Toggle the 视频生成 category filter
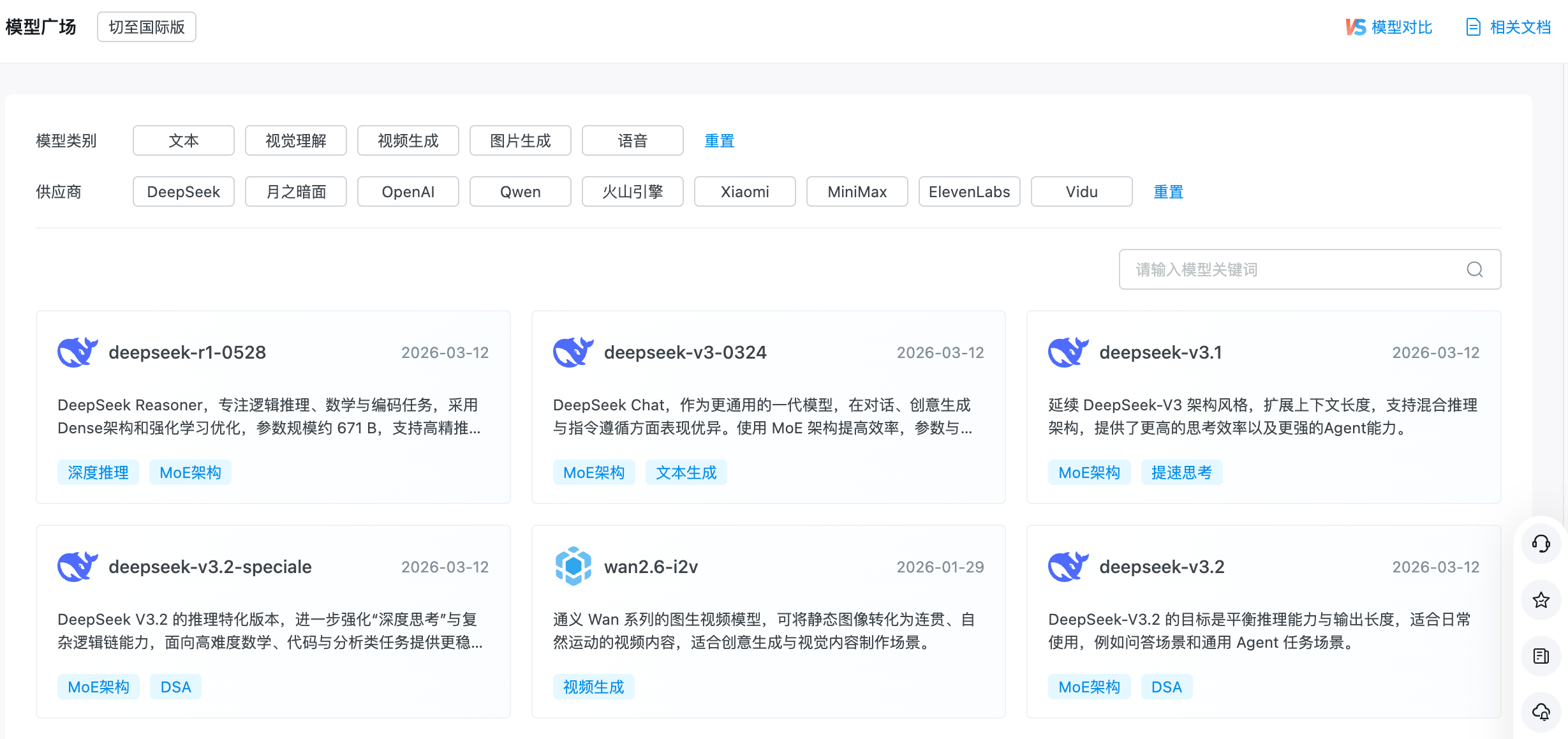The height and width of the screenshot is (739, 1568). coord(408,140)
